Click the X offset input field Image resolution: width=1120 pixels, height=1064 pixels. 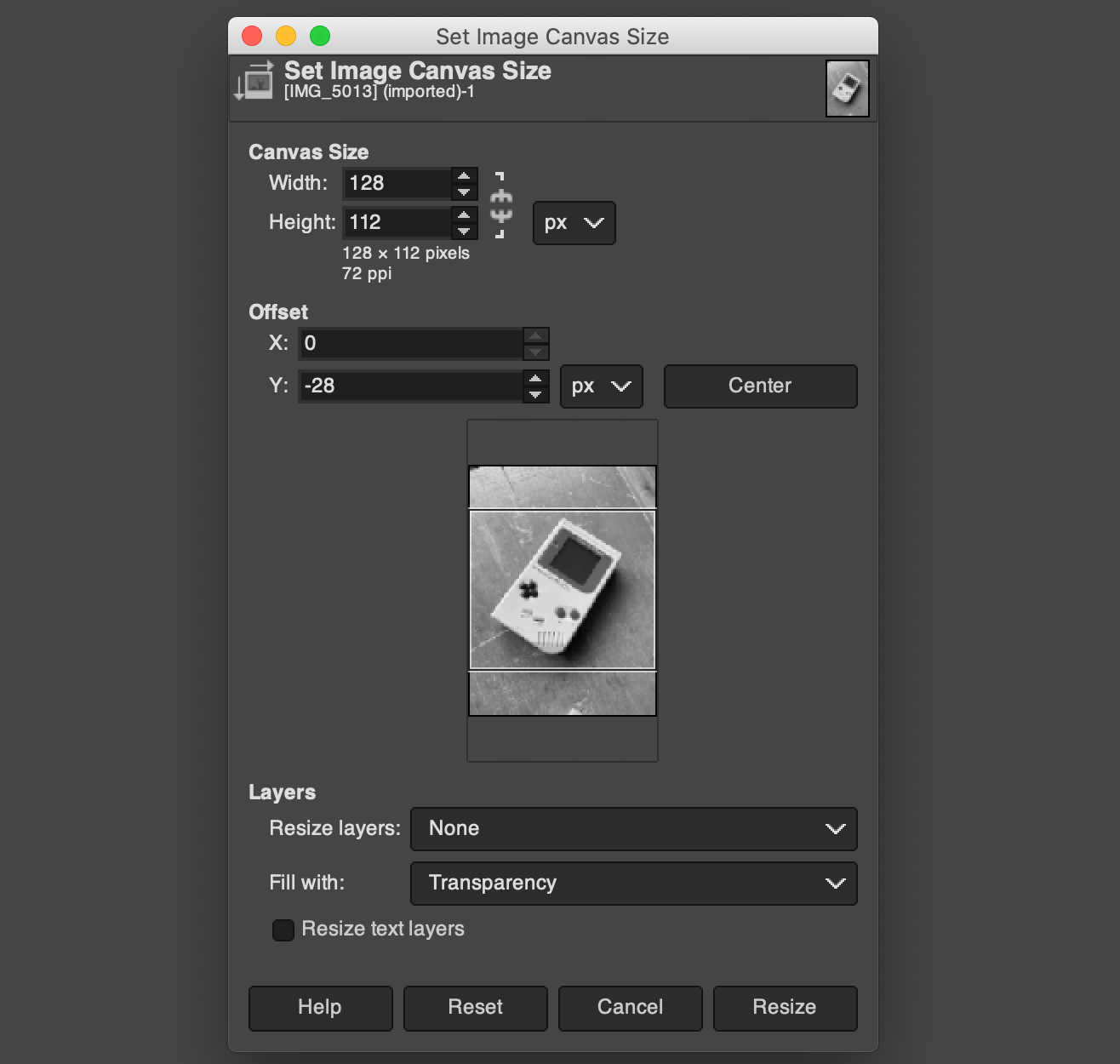[x=410, y=344]
